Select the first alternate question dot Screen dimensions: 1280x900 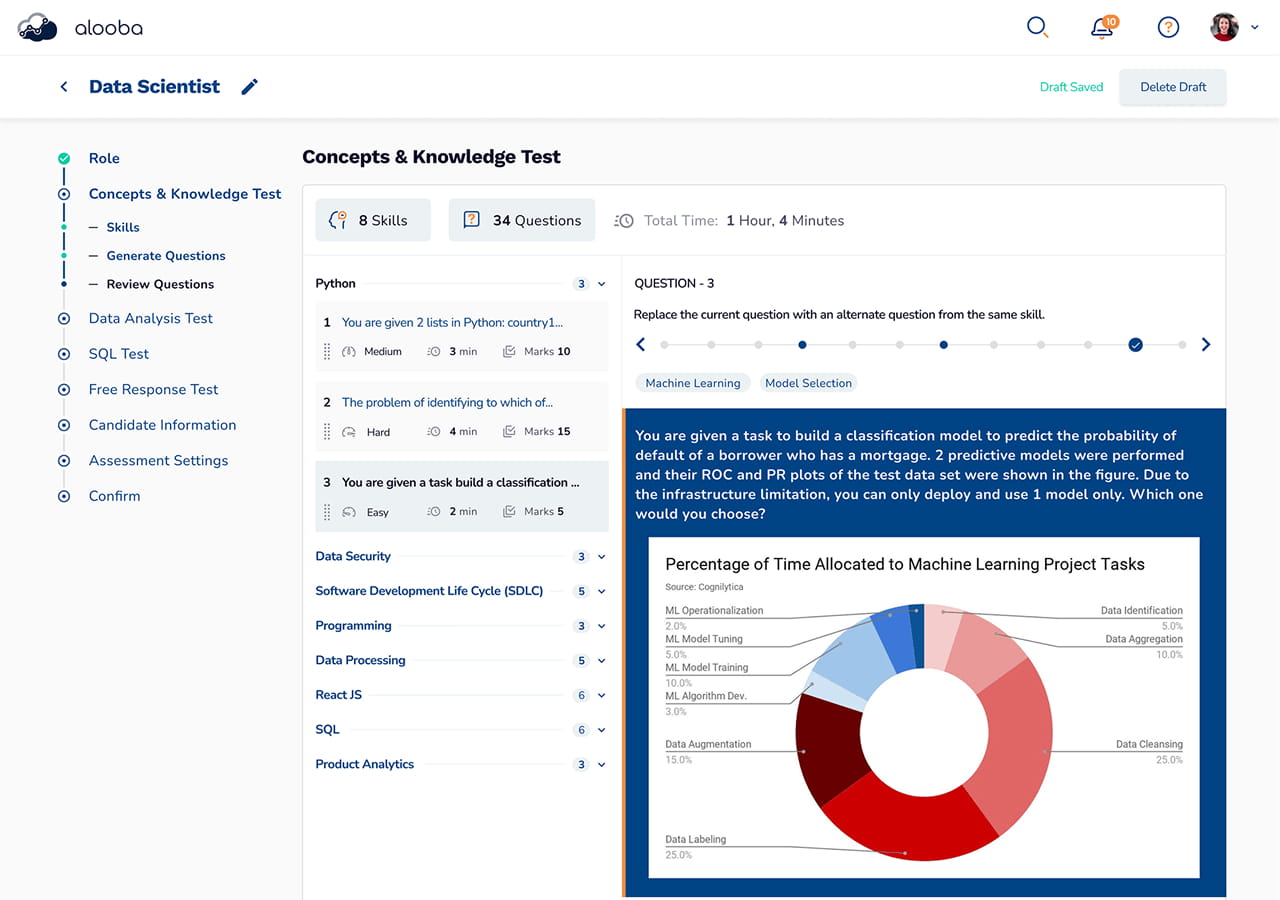pyautogui.click(x=663, y=345)
